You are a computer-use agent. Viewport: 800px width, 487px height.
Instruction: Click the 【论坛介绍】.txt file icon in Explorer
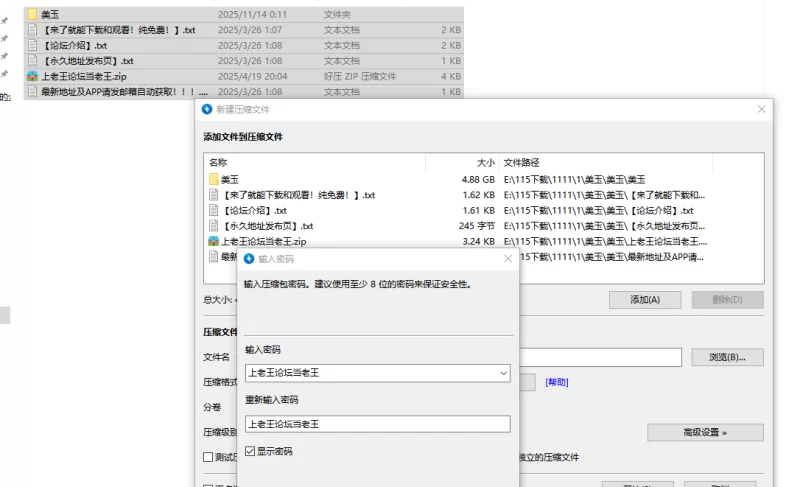click(x=33, y=45)
